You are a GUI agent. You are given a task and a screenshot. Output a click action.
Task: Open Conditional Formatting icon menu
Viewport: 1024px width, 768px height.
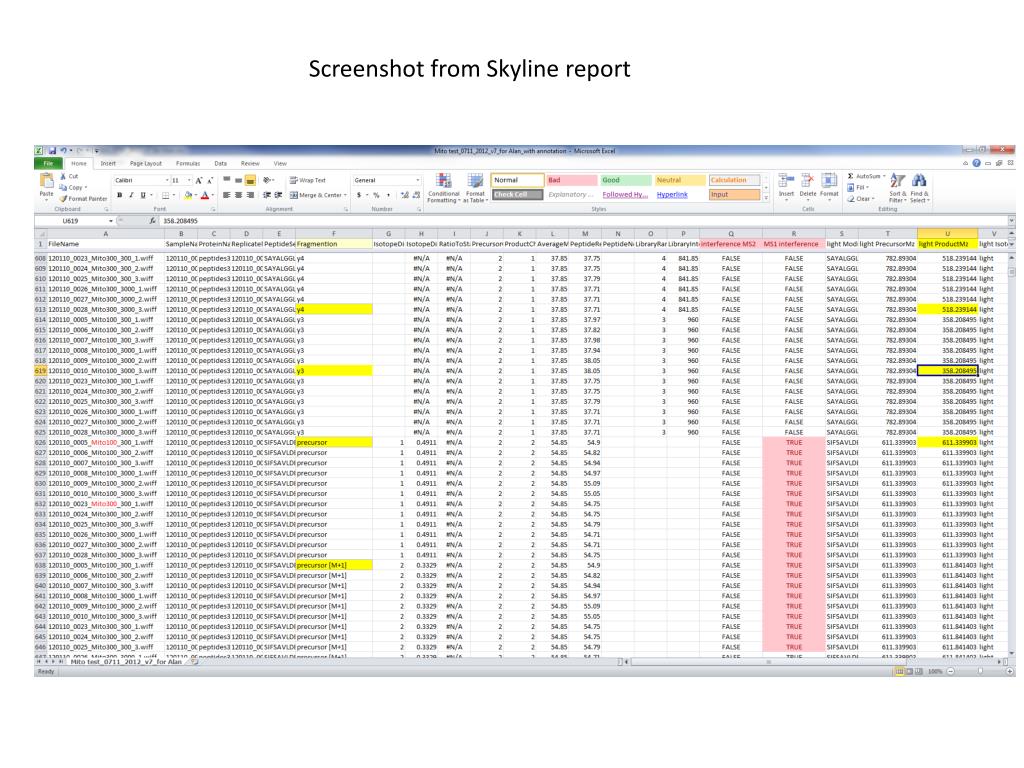(443, 181)
